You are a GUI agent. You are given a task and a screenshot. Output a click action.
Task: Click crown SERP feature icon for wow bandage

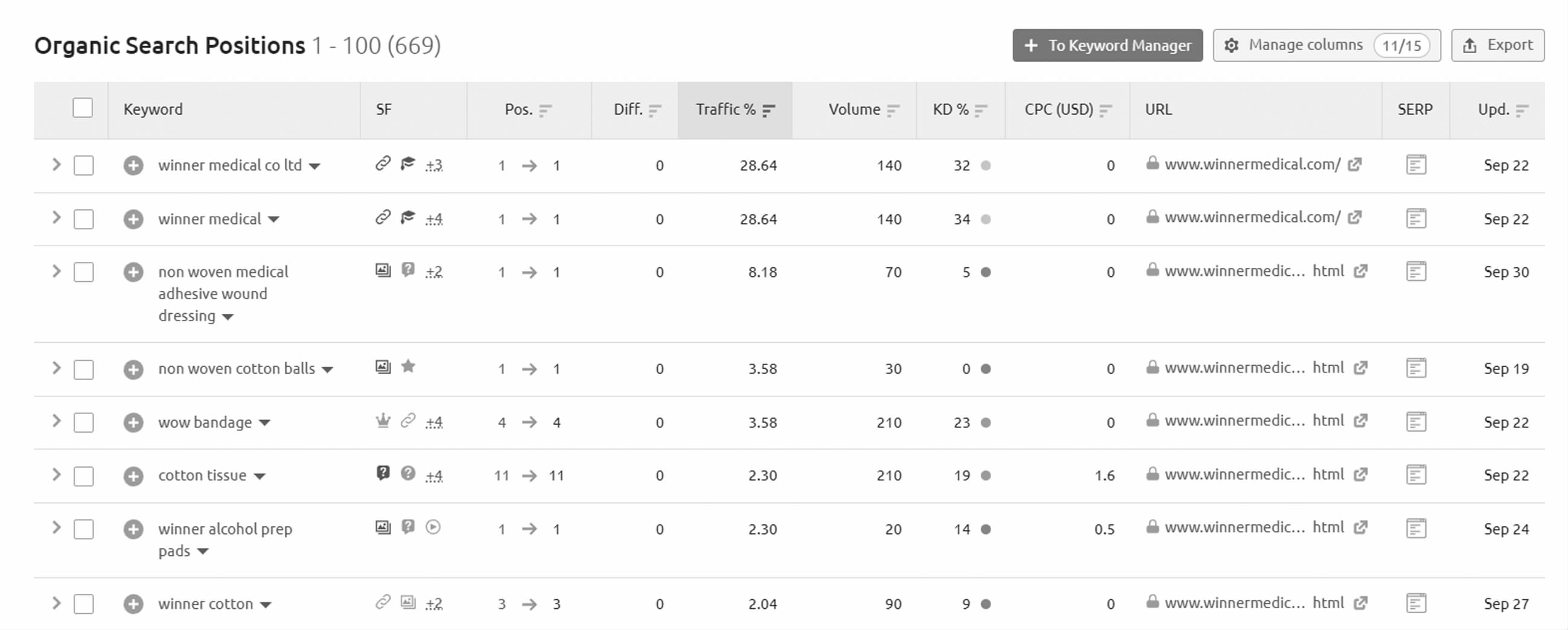[x=383, y=421]
